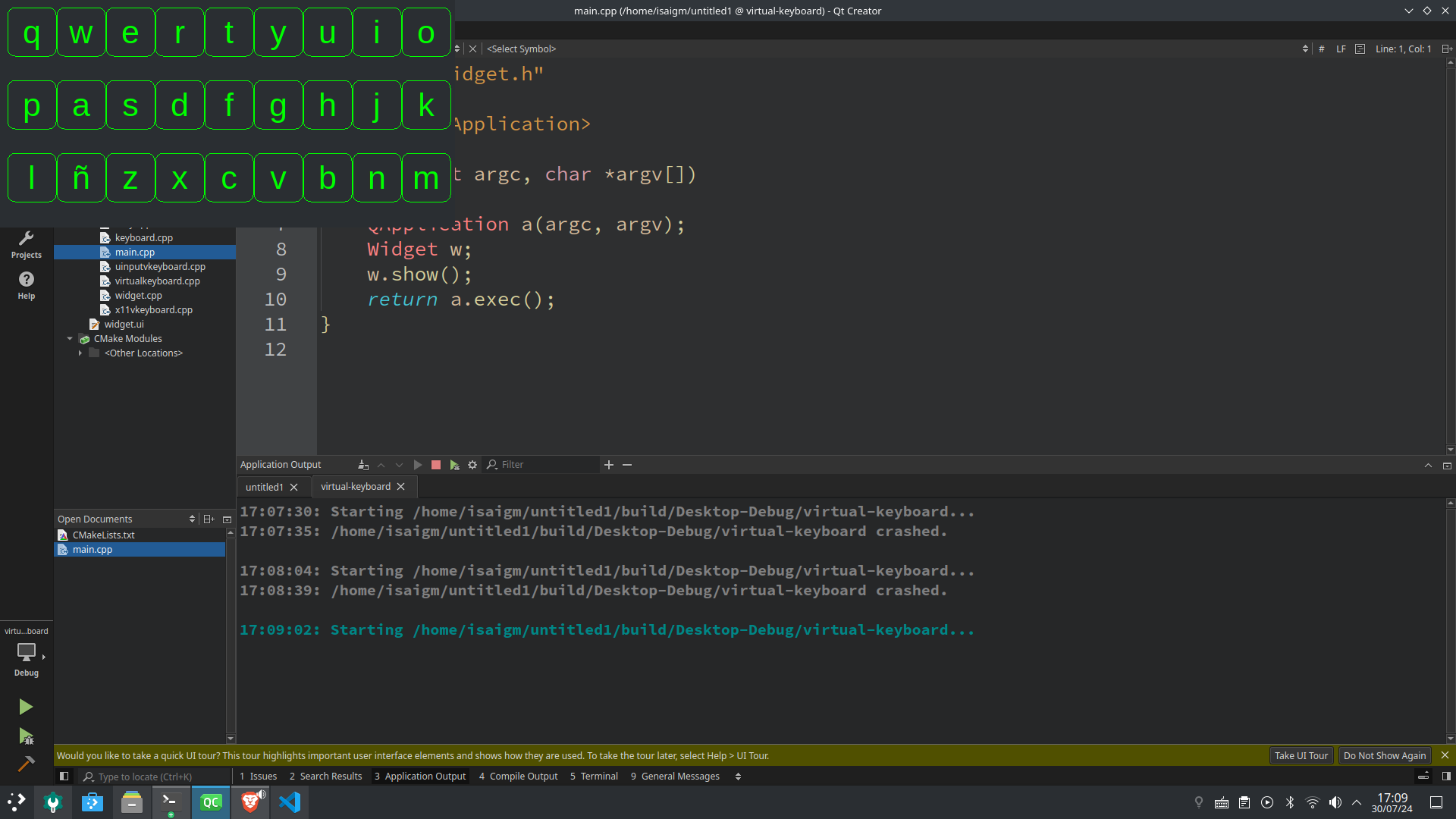Image resolution: width=1456 pixels, height=819 pixels.
Task: Open the system clock showing 17:09
Action: (x=1392, y=802)
